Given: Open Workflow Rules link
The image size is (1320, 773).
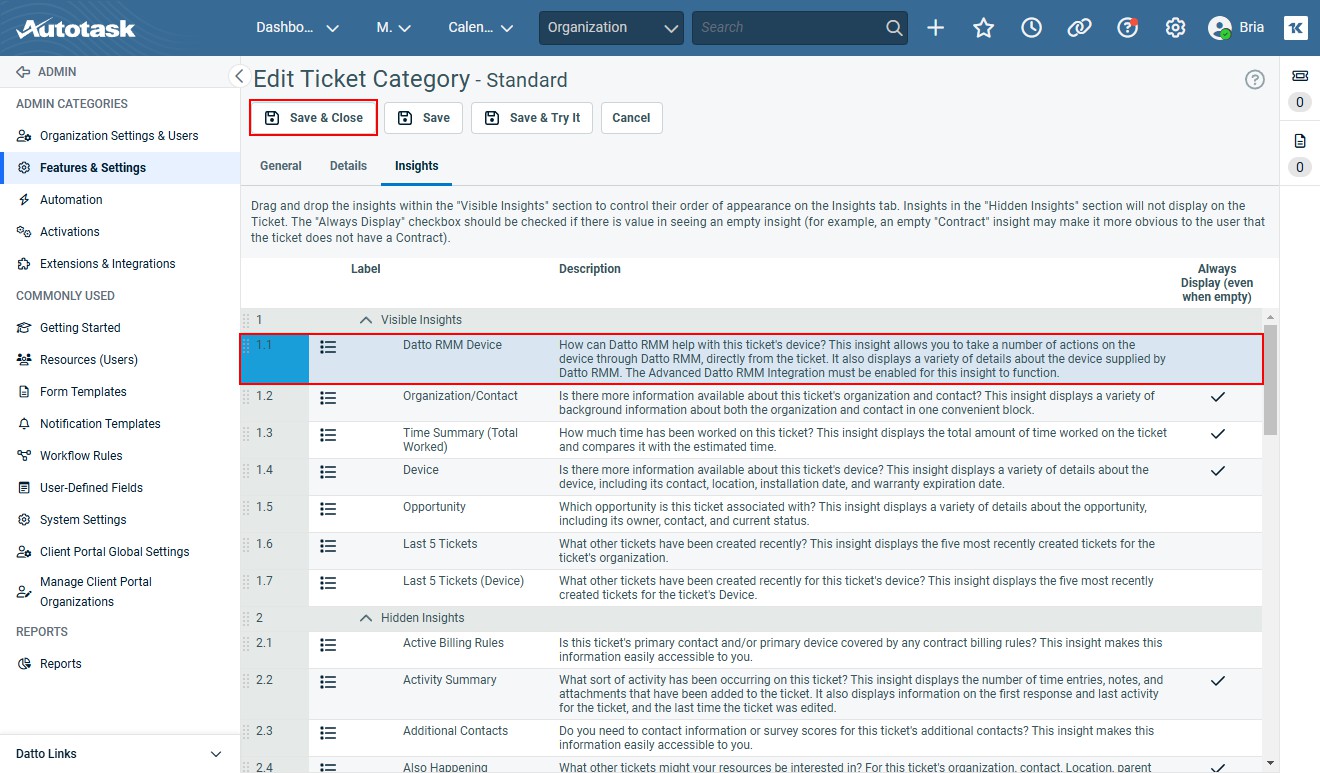Looking at the screenshot, I should click(81, 456).
